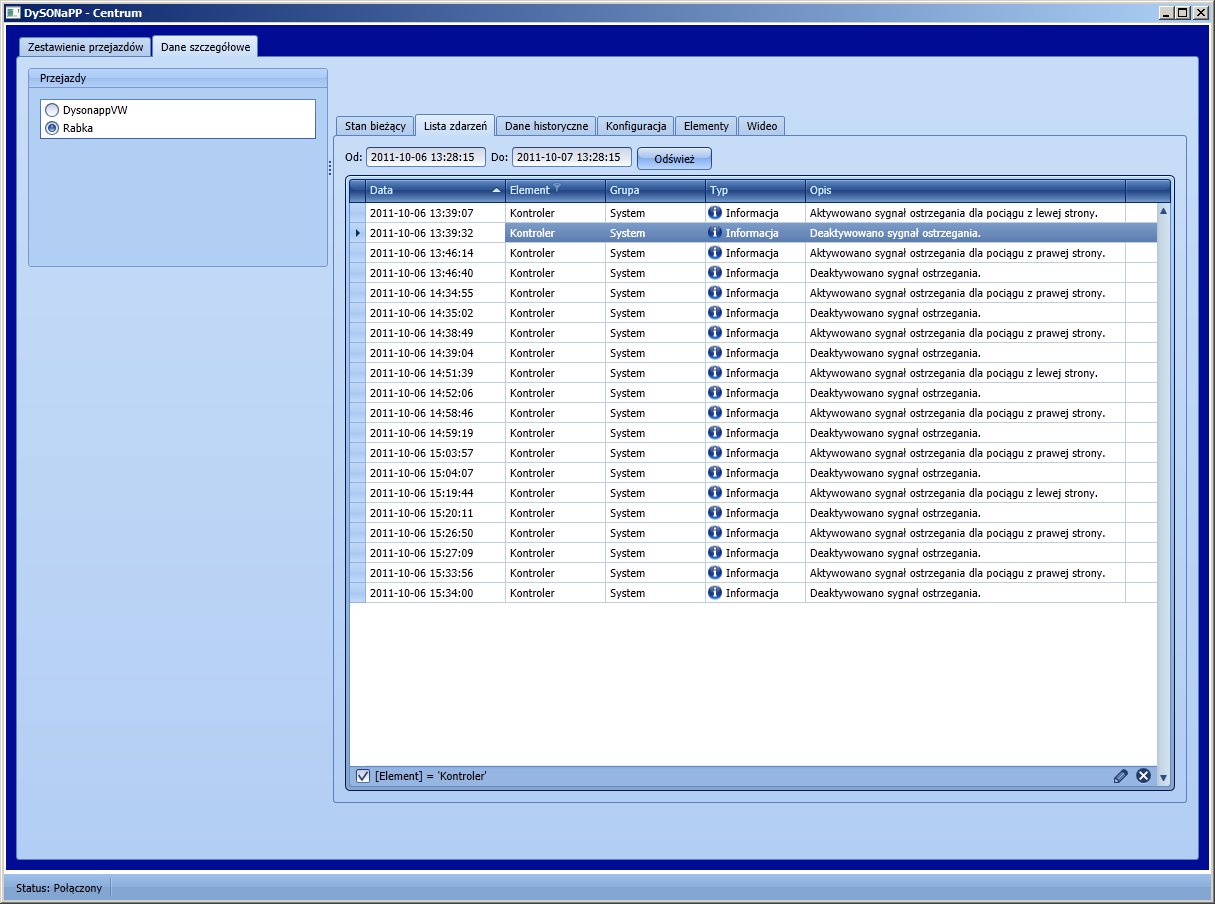Select the row dated 2011-10-06 15:26:50
This screenshot has height=904, width=1215.
click(x=753, y=533)
